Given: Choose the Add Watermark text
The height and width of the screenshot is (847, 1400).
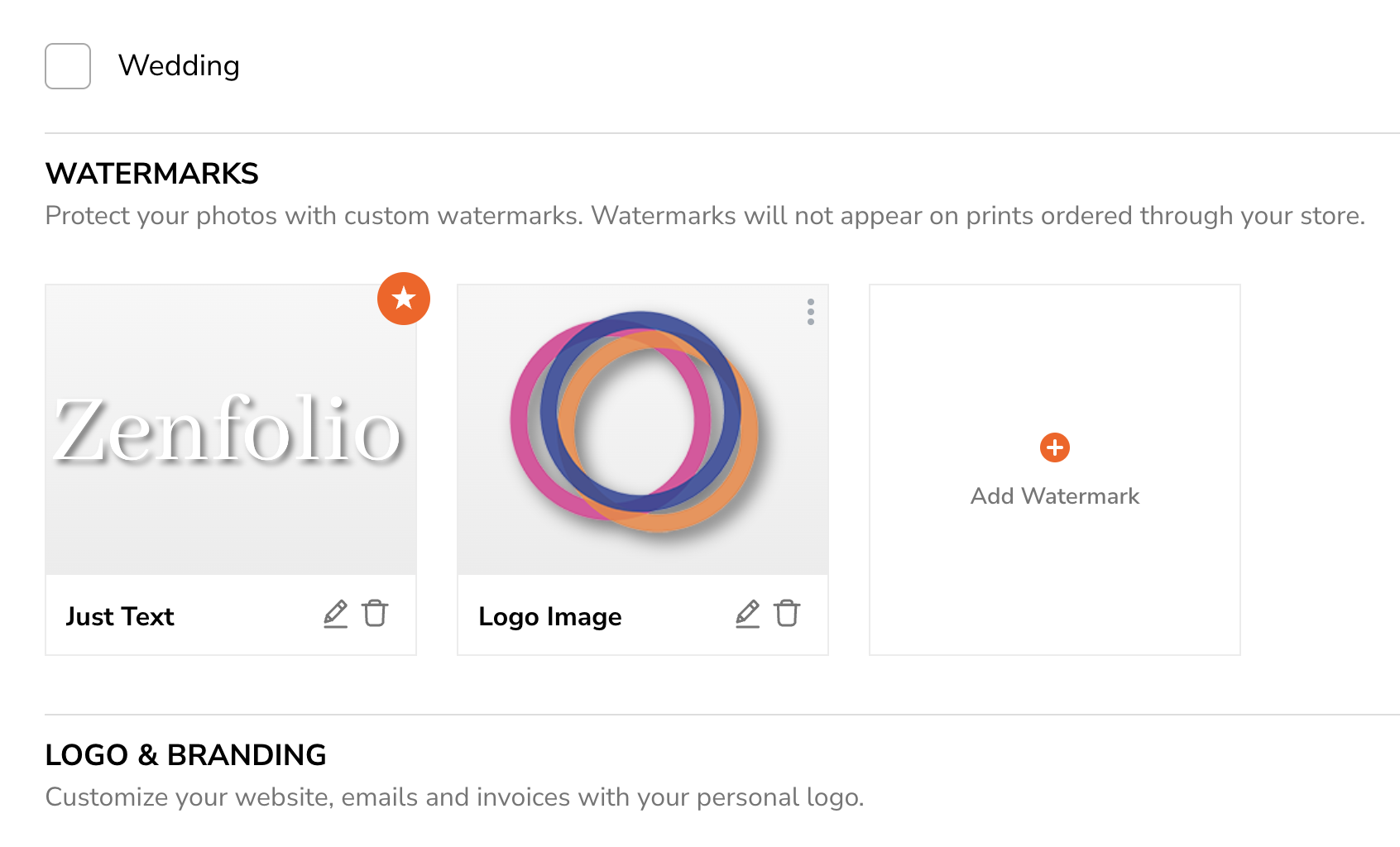Looking at the screenshot, I should pyautogui.click(x=1055, y=496).
